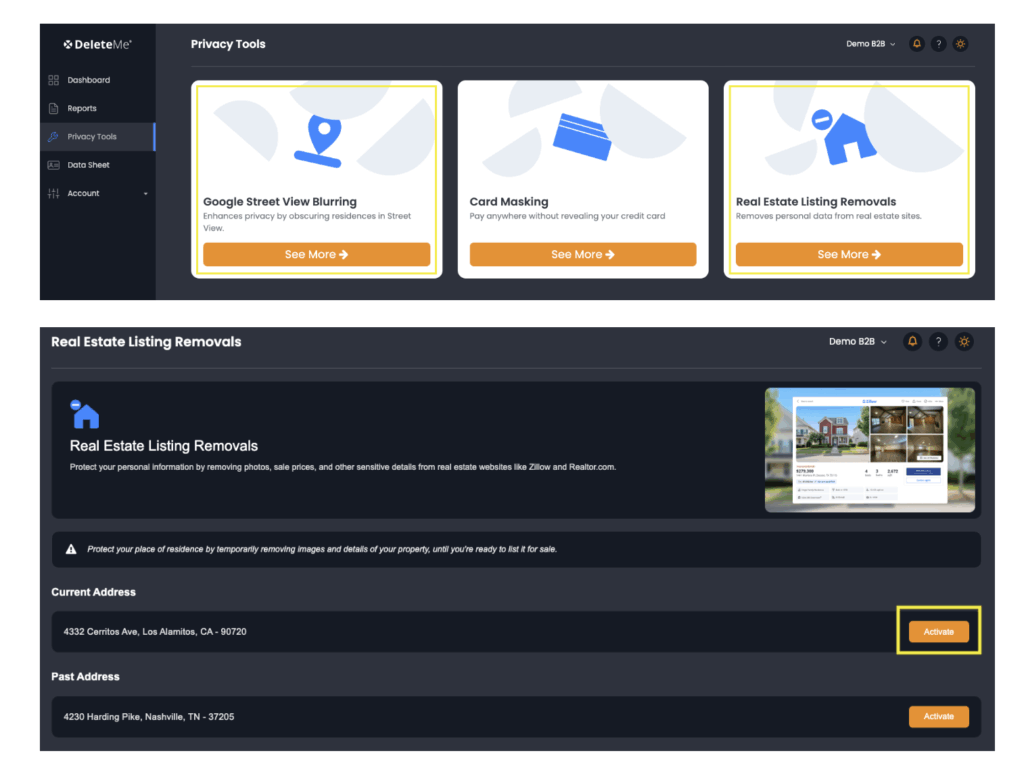Image resolution: width=1024 pixels, height=772 pixels.
Task: Click the DeleteMe logo in the sidebar
Action: click(97, 44)
